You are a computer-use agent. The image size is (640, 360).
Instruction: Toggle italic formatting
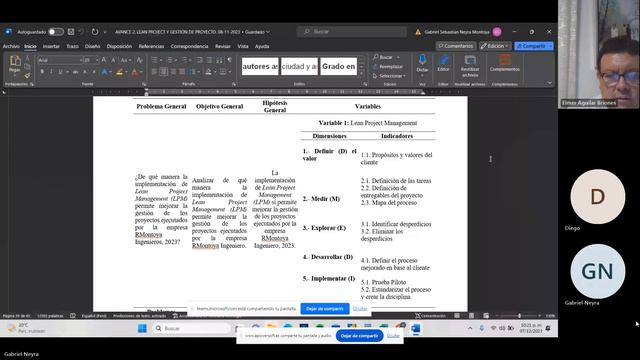51,72
